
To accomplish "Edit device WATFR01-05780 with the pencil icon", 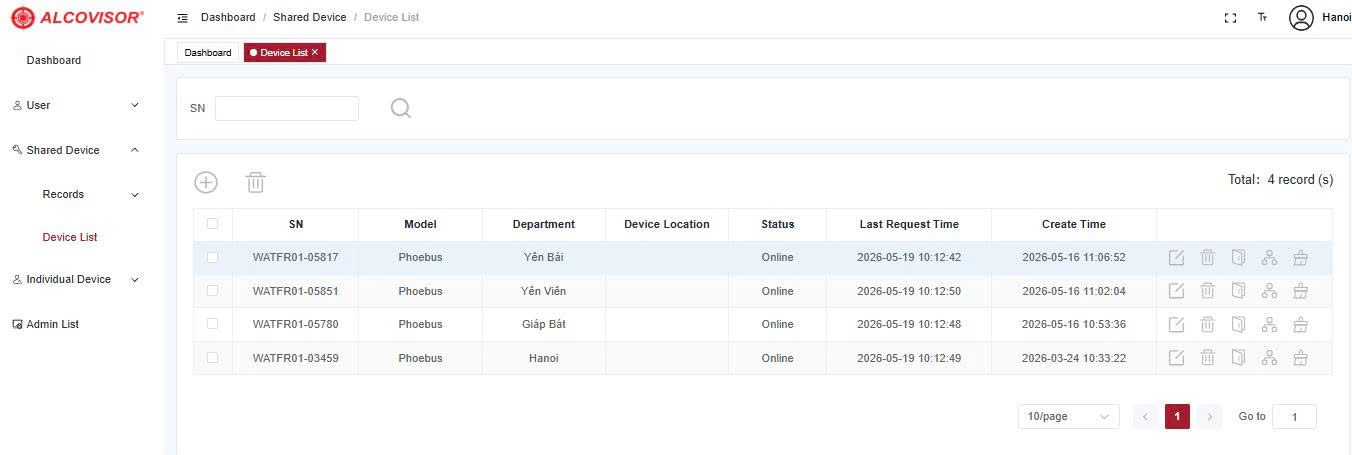I will pyautogui.click(x=1177, y=324).
